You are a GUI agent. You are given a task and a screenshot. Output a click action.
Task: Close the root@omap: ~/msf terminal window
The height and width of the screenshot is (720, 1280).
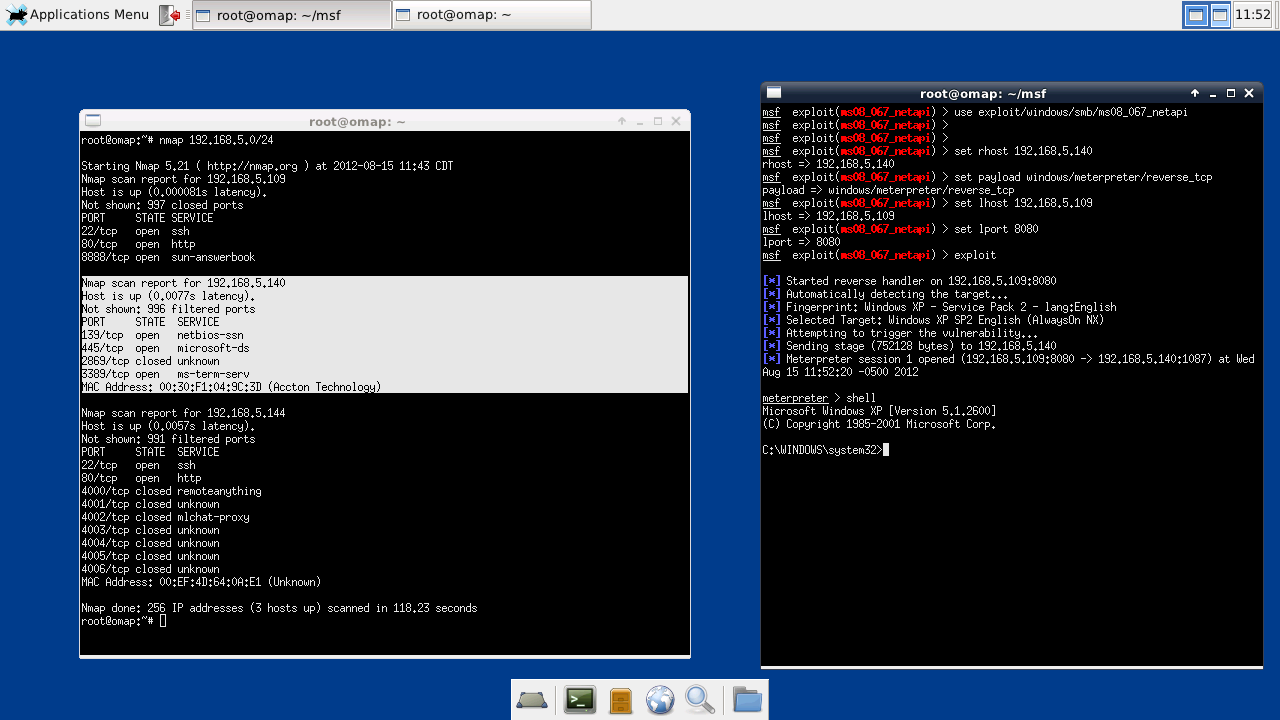[1249, 93]
